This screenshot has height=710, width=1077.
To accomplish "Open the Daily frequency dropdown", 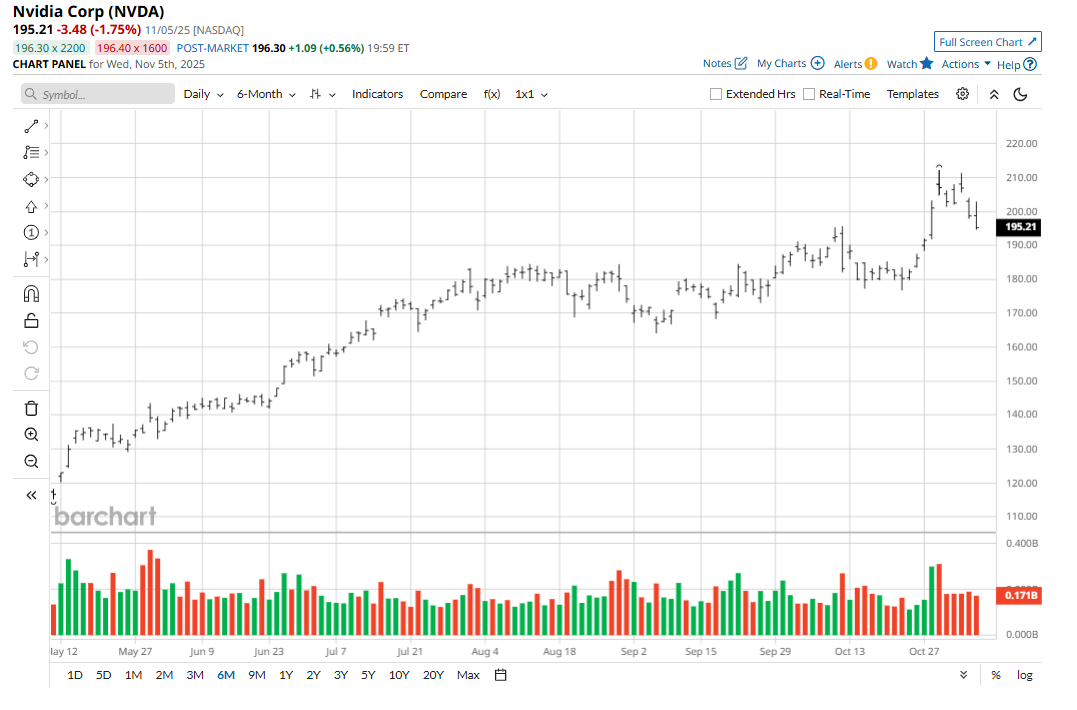I will coord(203,94).
